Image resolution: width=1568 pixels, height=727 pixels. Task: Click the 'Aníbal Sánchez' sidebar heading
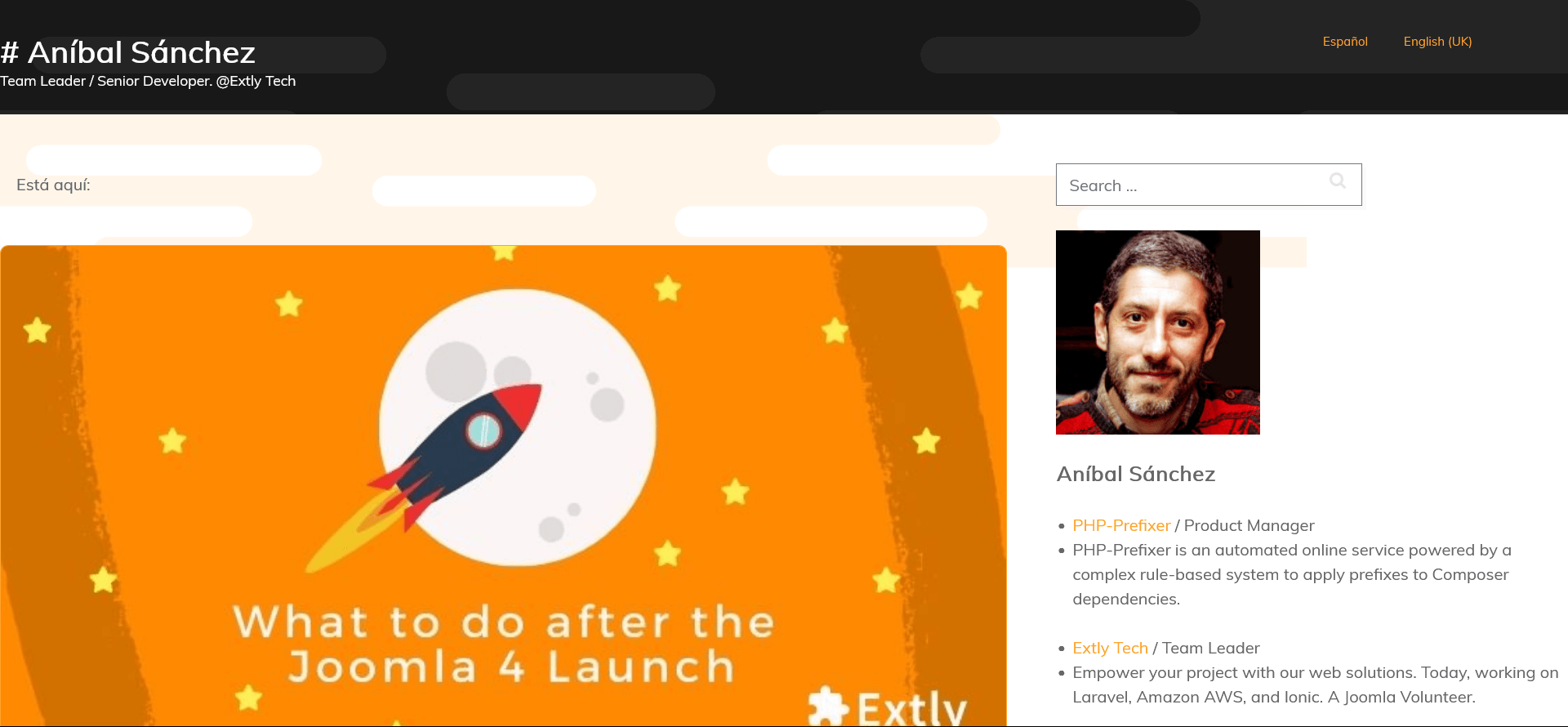point(1135,474)
